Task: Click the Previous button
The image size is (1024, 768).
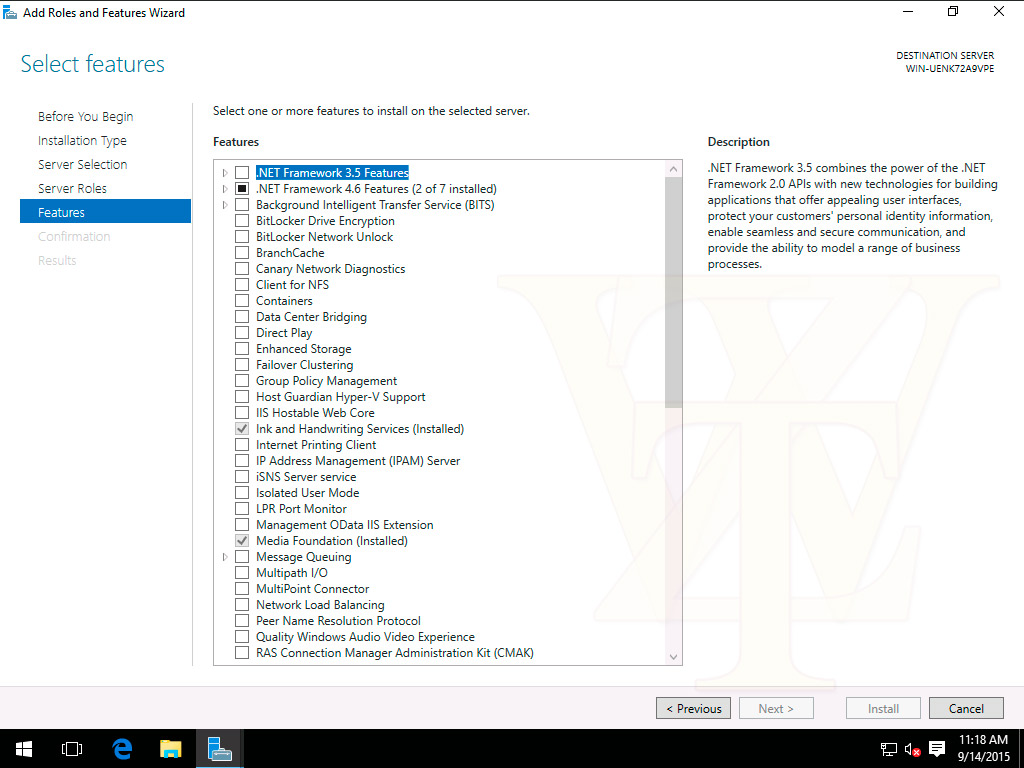Action: [694, 709]
